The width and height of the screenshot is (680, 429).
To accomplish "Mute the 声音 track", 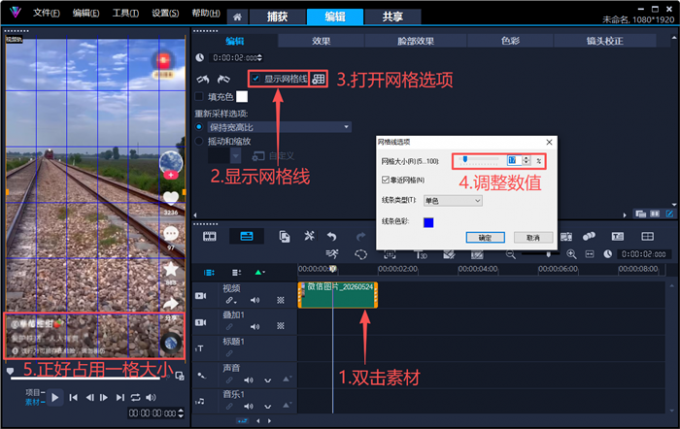I will coord(248,380).
